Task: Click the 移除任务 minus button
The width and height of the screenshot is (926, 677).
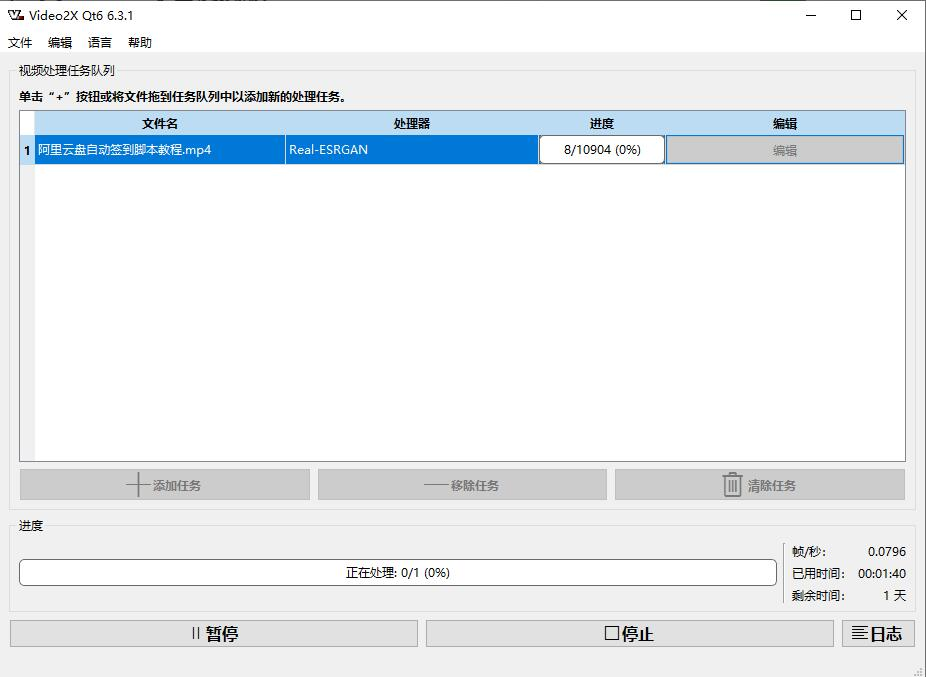Action: [462, 485]
